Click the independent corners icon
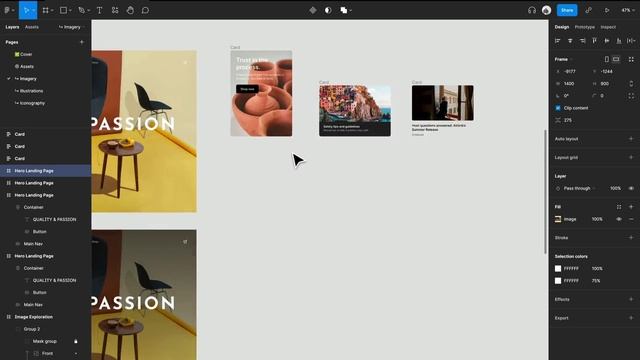 point(631,96)
